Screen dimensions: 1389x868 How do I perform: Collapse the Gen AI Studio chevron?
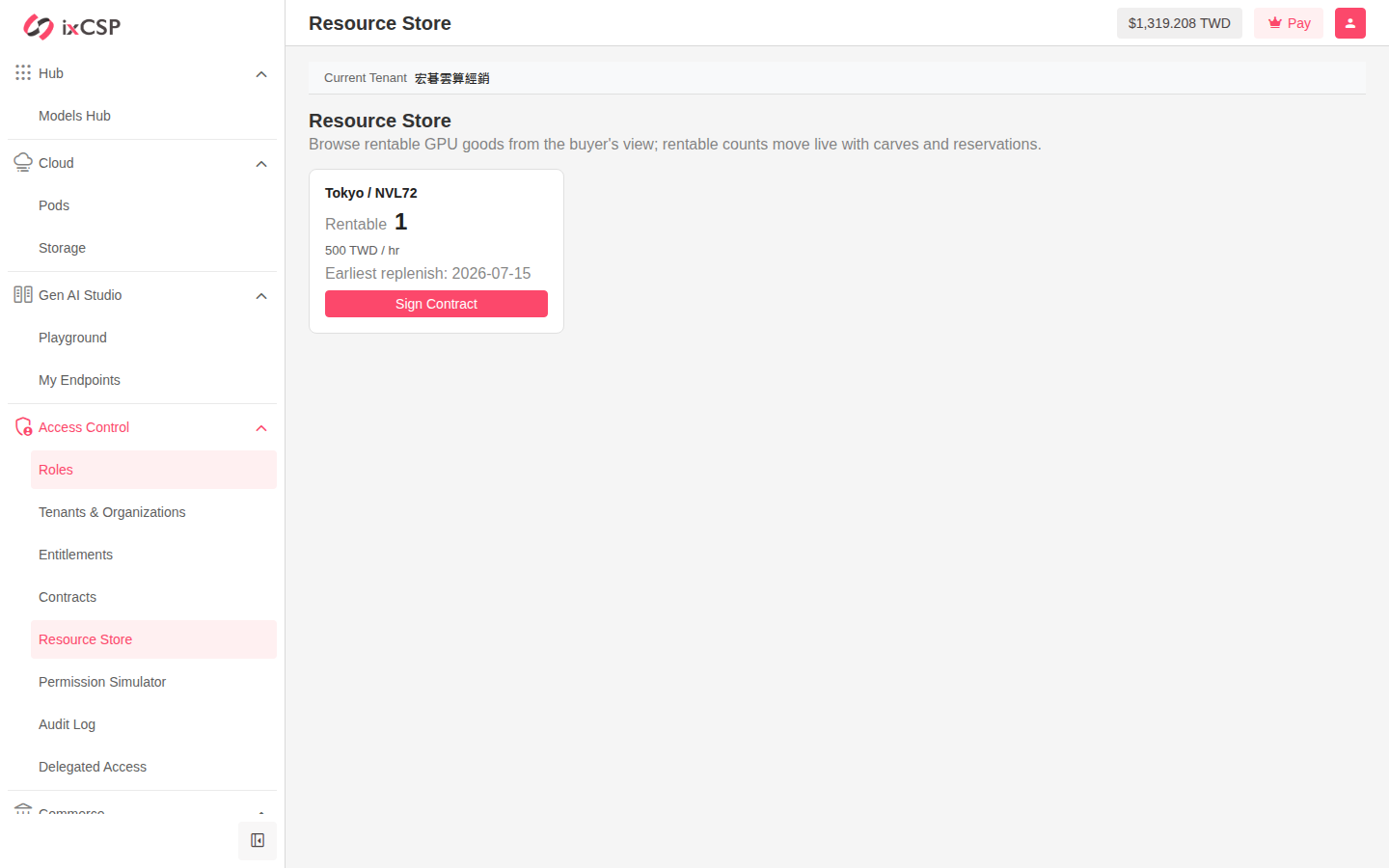point(261,296)
